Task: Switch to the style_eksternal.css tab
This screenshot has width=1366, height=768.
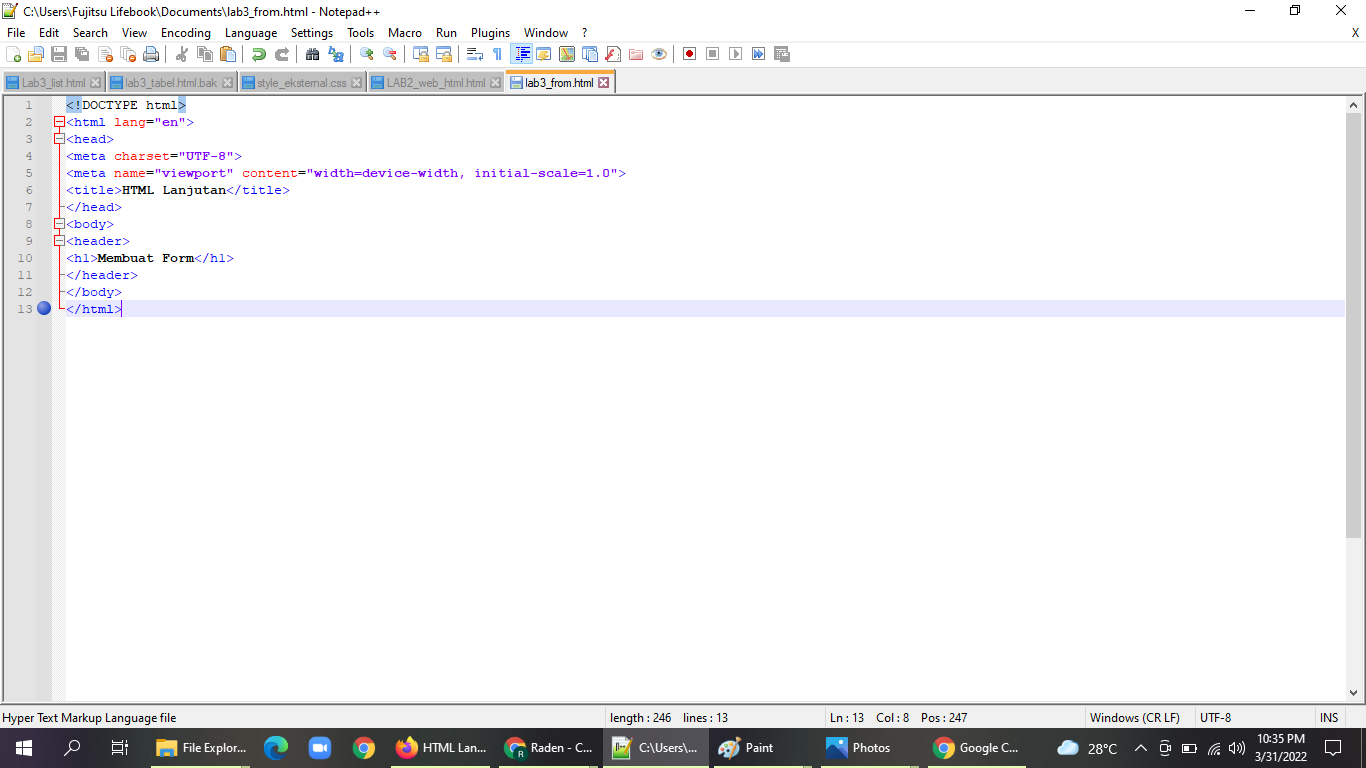Action: coord(302,83)
